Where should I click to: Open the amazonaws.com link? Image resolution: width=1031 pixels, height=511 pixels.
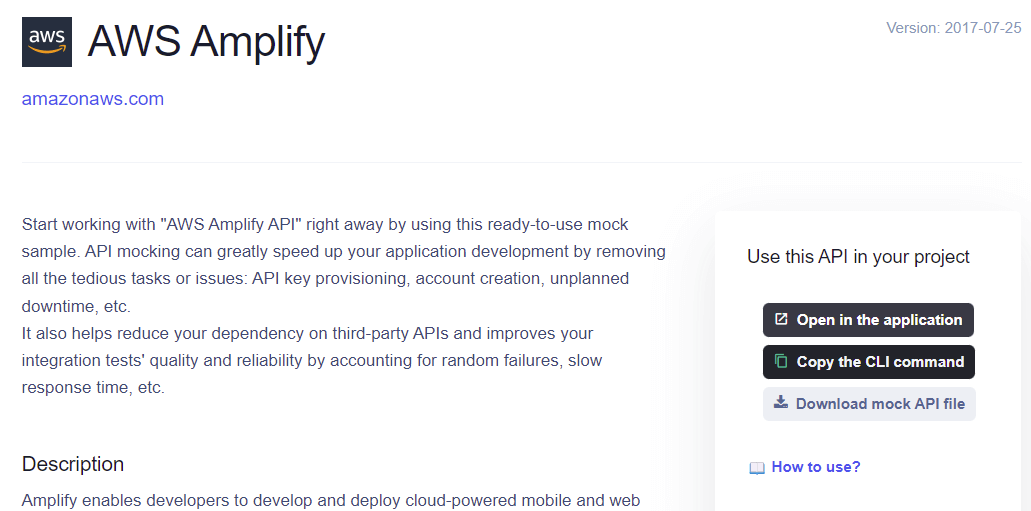coord(93,99)
